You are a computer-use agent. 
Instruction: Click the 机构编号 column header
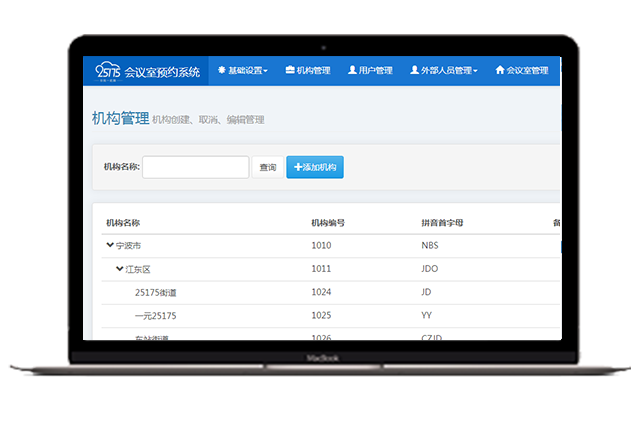coord(328,222)
